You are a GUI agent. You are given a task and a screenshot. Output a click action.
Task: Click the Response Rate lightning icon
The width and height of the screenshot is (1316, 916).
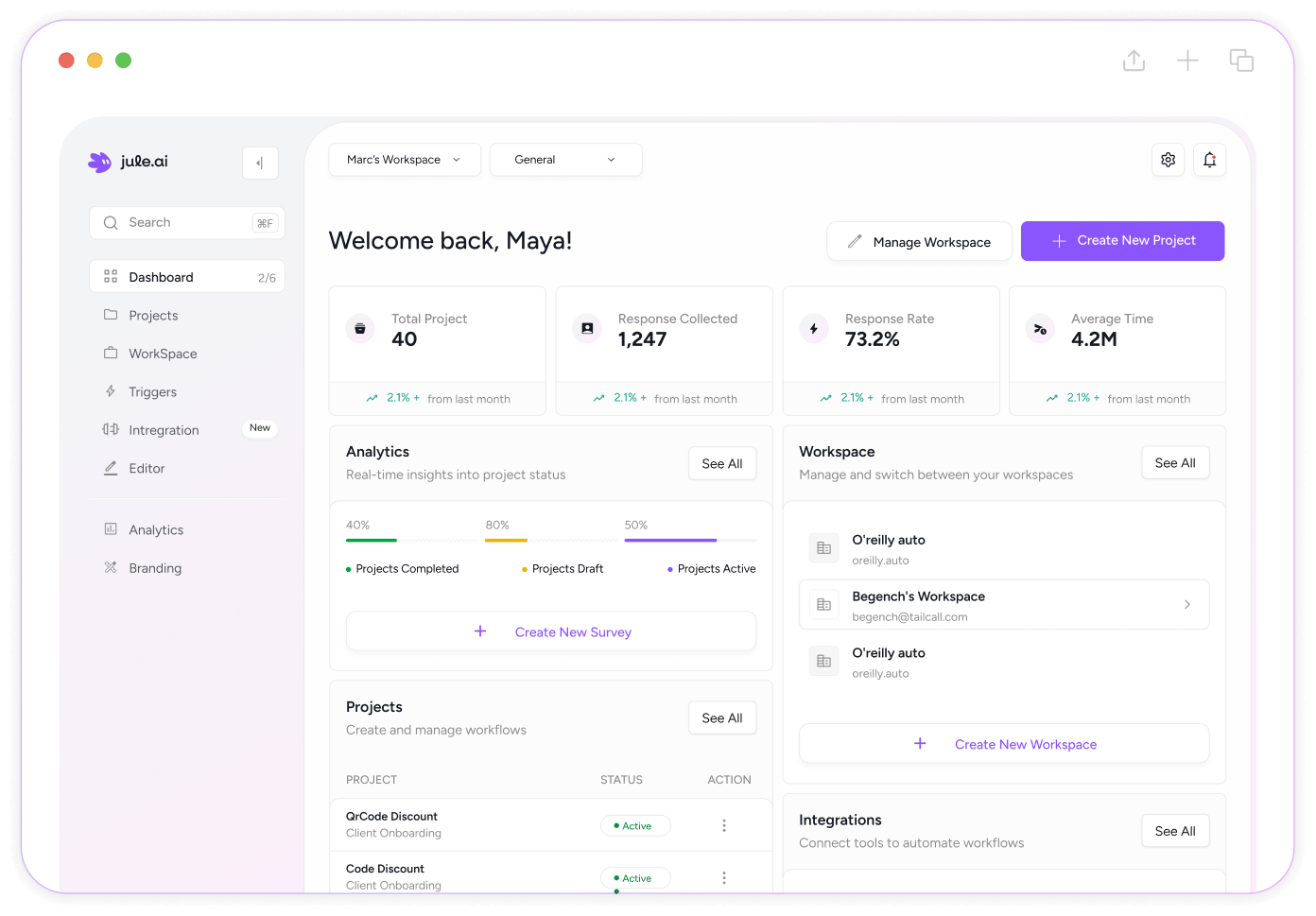814,329
